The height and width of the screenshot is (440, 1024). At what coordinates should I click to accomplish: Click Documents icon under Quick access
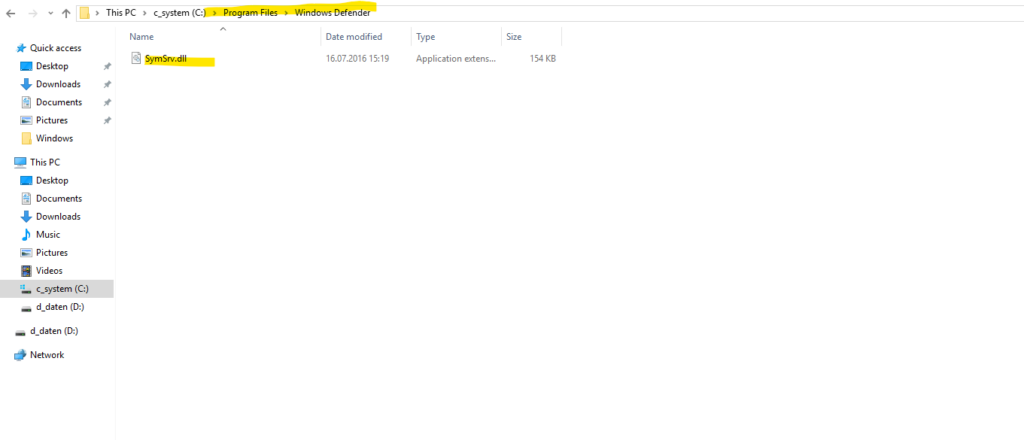click(x=26, y=102)
